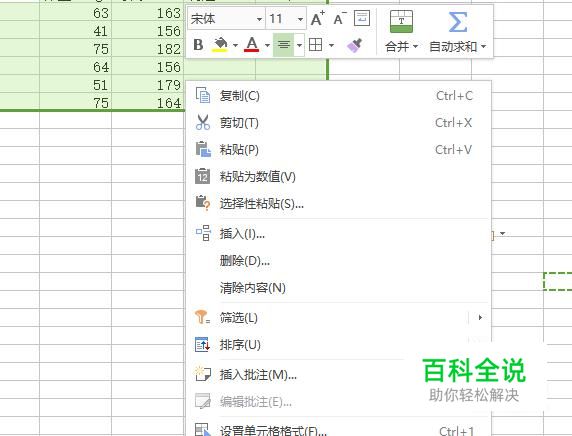Click the paste-as-values icon
The width and height of the screenshot is (572, 436).
(202, 176)
